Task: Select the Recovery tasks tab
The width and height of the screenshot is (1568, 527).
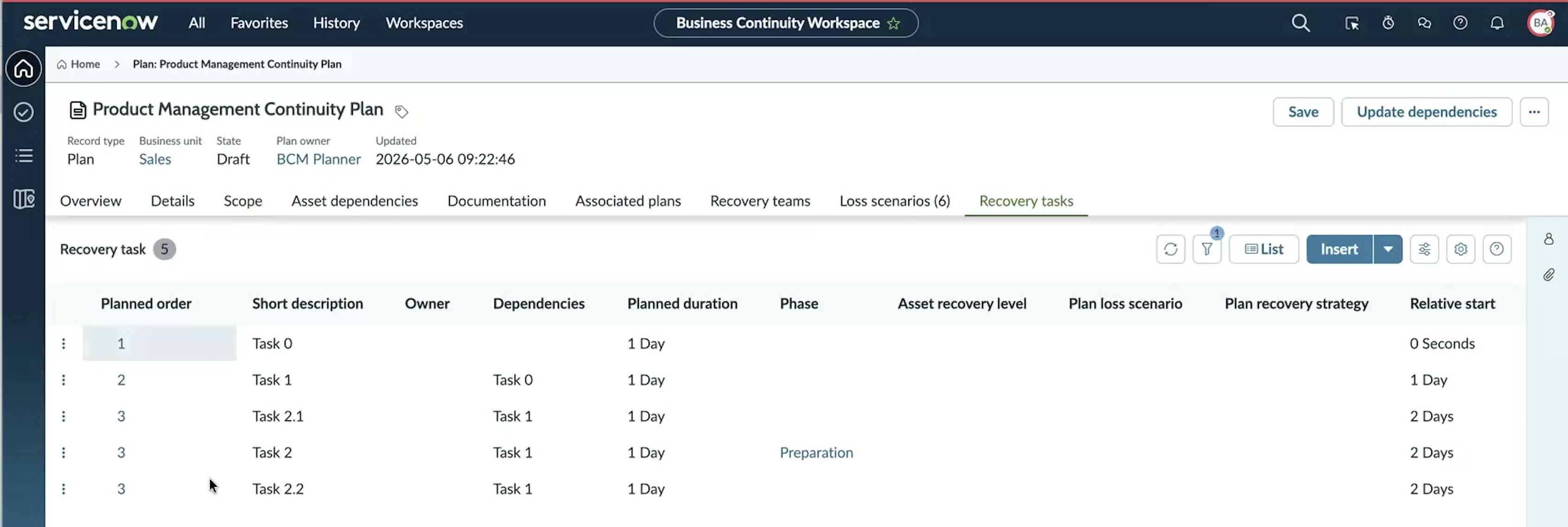Action: coord(1026,201)
